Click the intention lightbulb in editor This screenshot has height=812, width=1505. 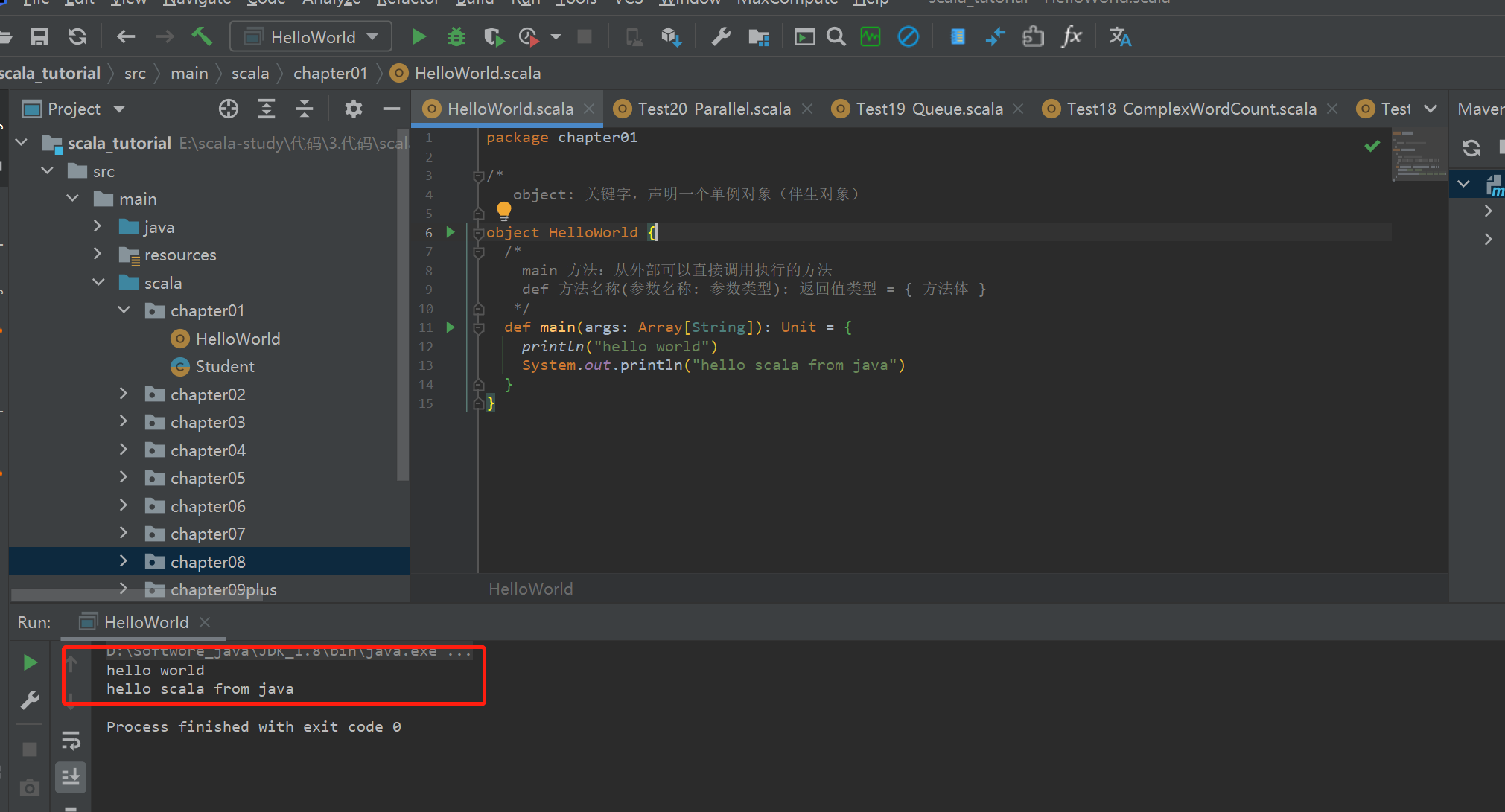(504, 210)
